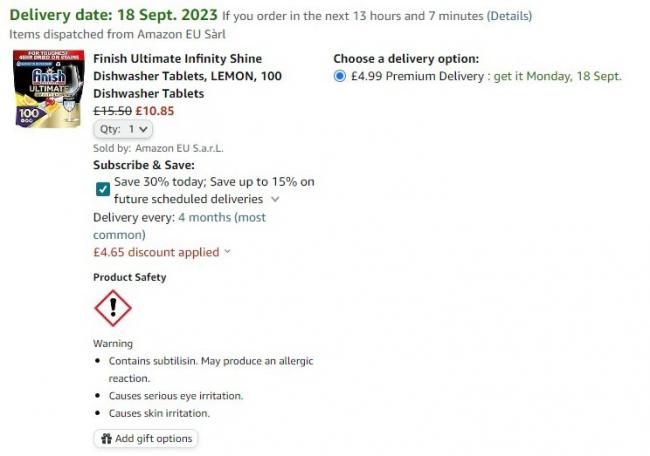The height and width of the screenshot is (456, 650).
Task: Click the hazard warning diamond icon
Action: tap(113, 308)
